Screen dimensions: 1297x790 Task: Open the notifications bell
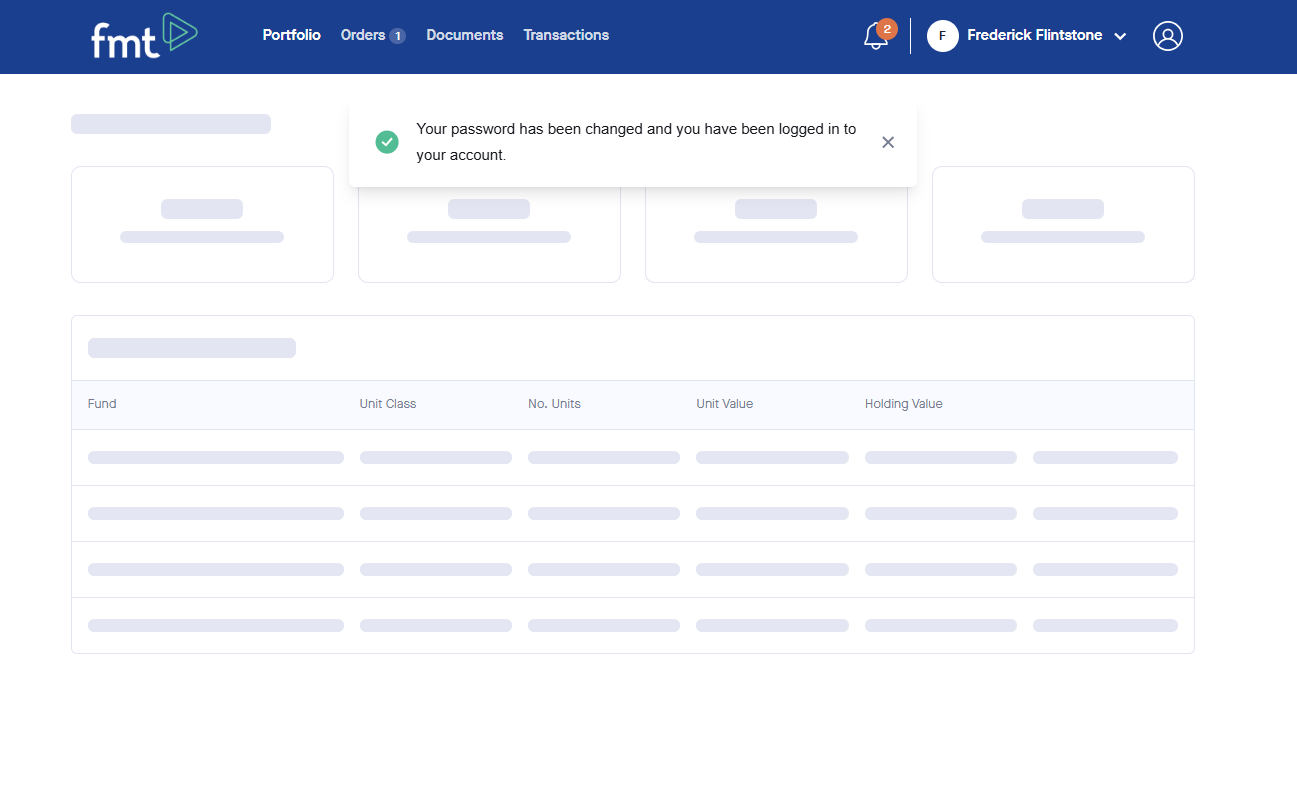pos(875,37)
